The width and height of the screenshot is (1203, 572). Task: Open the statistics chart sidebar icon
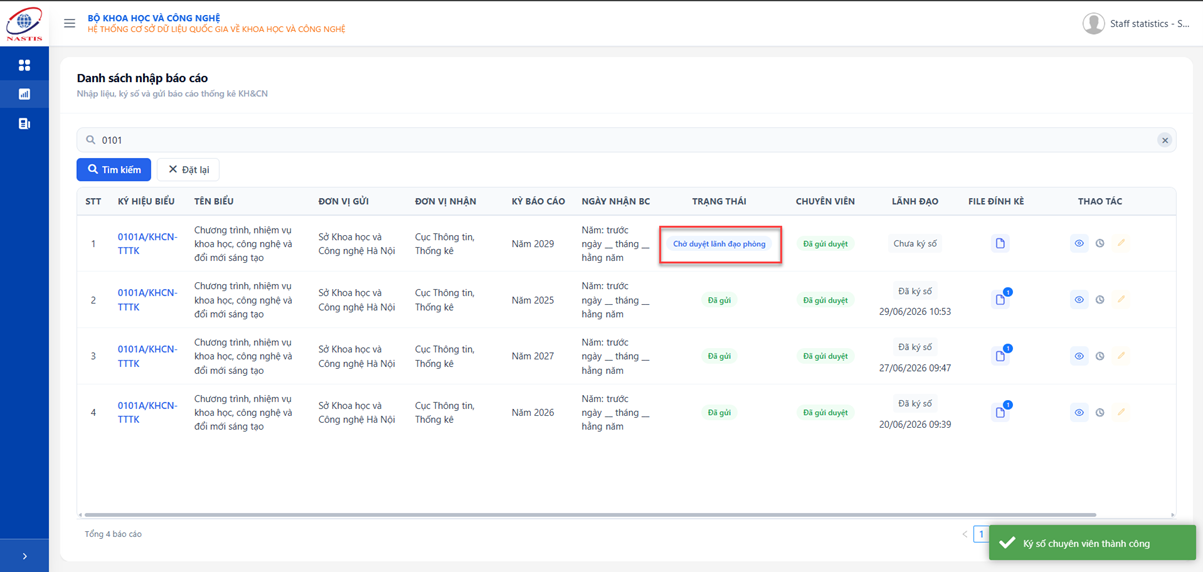pos(24,94)
